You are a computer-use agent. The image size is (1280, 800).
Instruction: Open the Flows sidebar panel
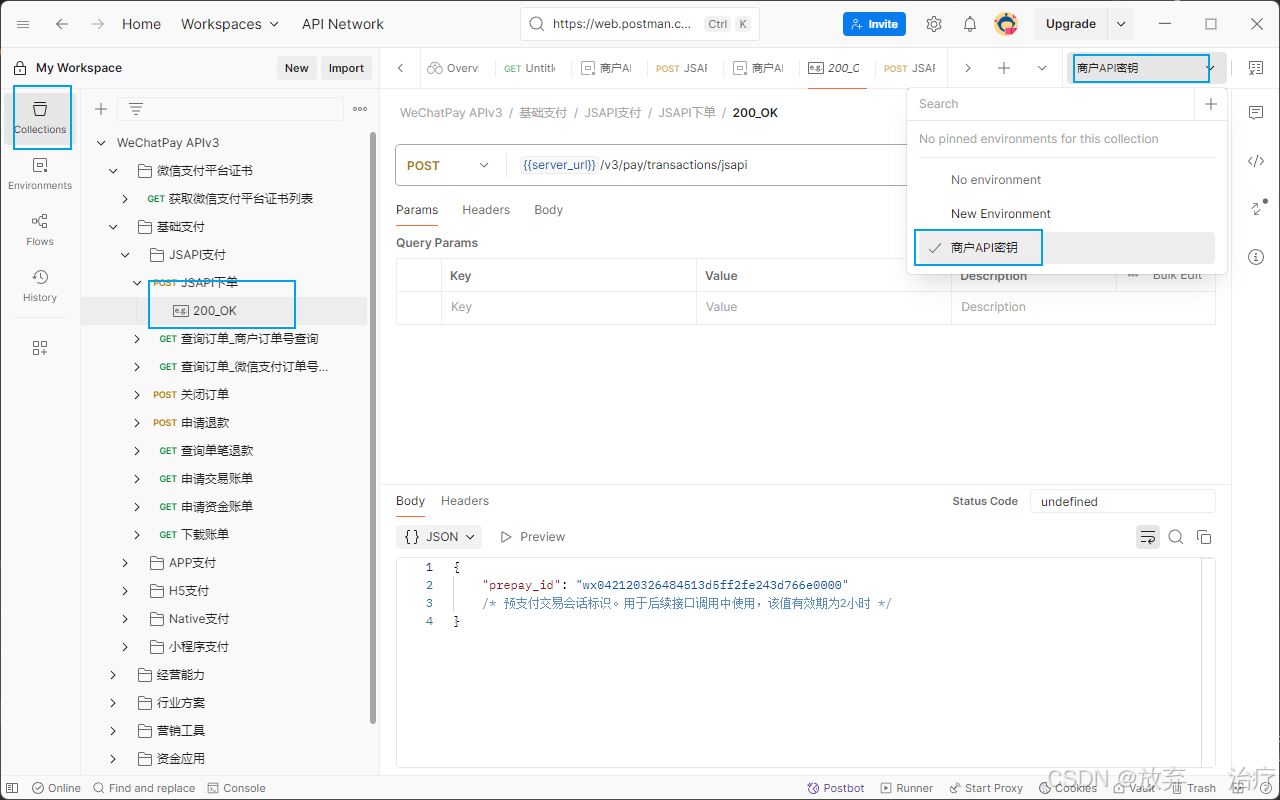[x=40, y=230]
